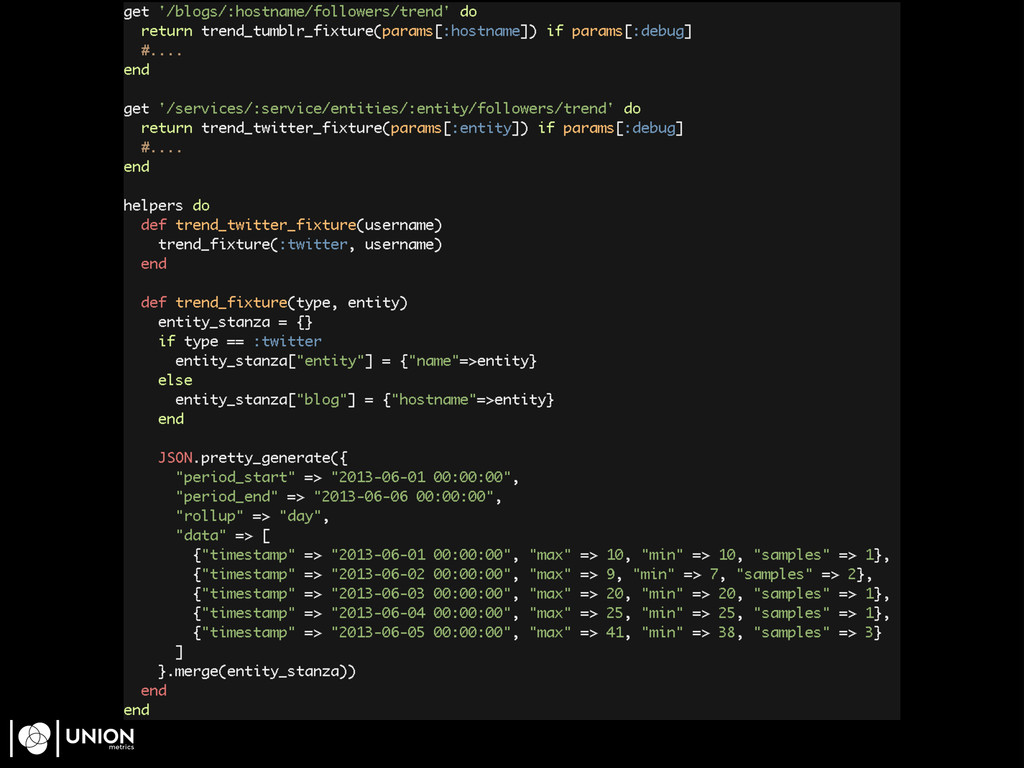Click the "data" => [ line
This screenshot has height=768, width=1024.
(223, 536)
